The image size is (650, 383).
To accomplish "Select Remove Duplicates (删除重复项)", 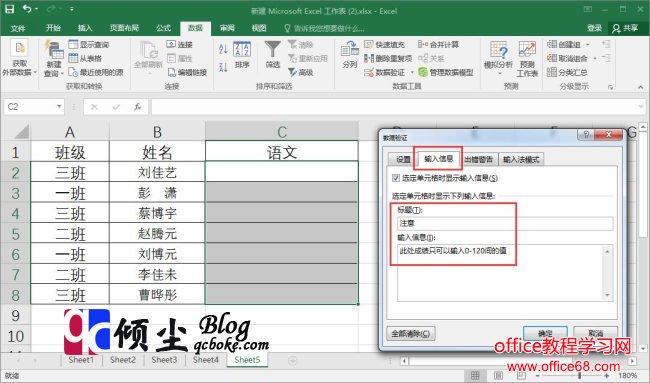I will 388,58.
